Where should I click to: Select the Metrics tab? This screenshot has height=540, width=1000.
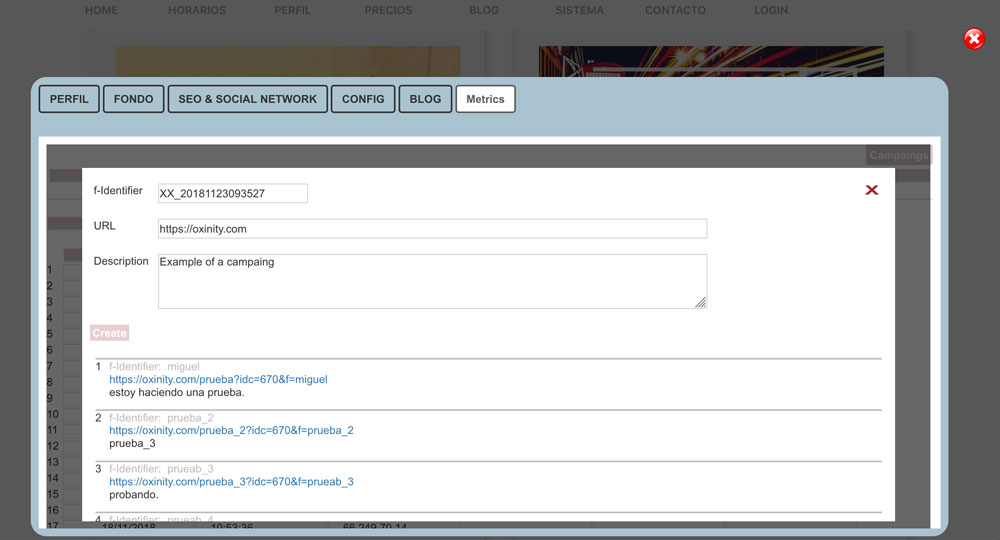[485, 99]
